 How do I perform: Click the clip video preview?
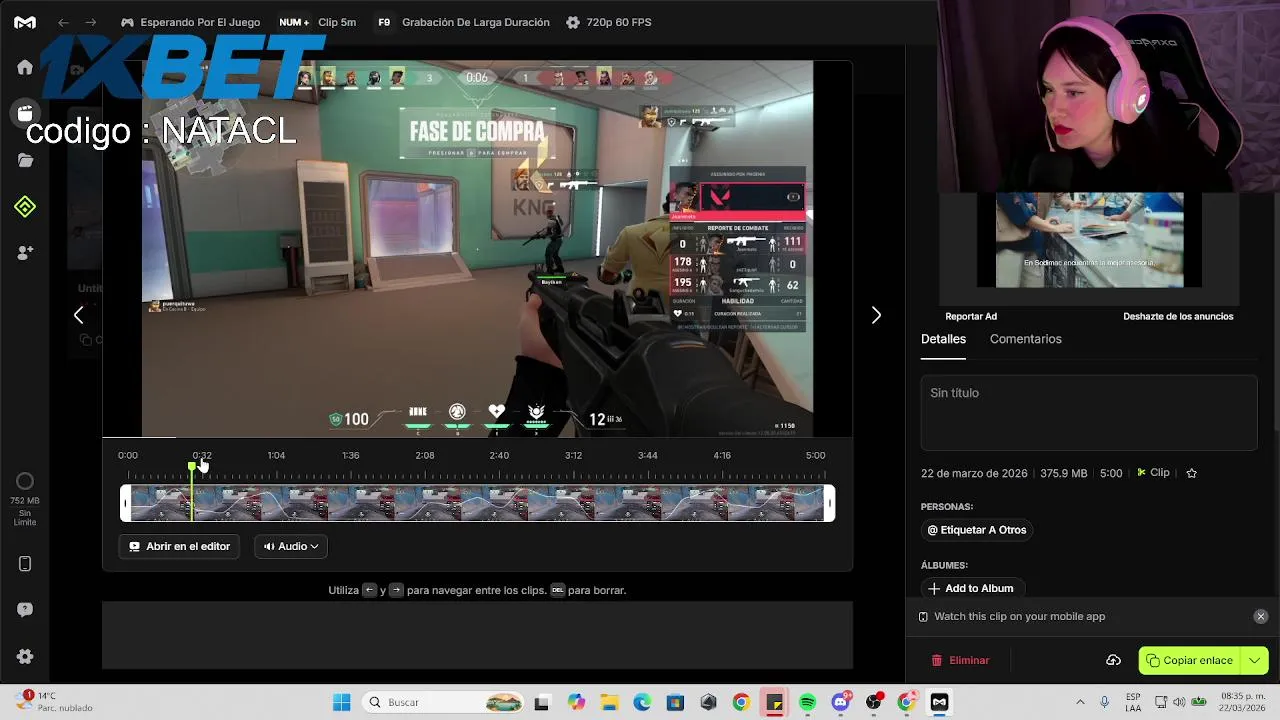click(477, 249)
